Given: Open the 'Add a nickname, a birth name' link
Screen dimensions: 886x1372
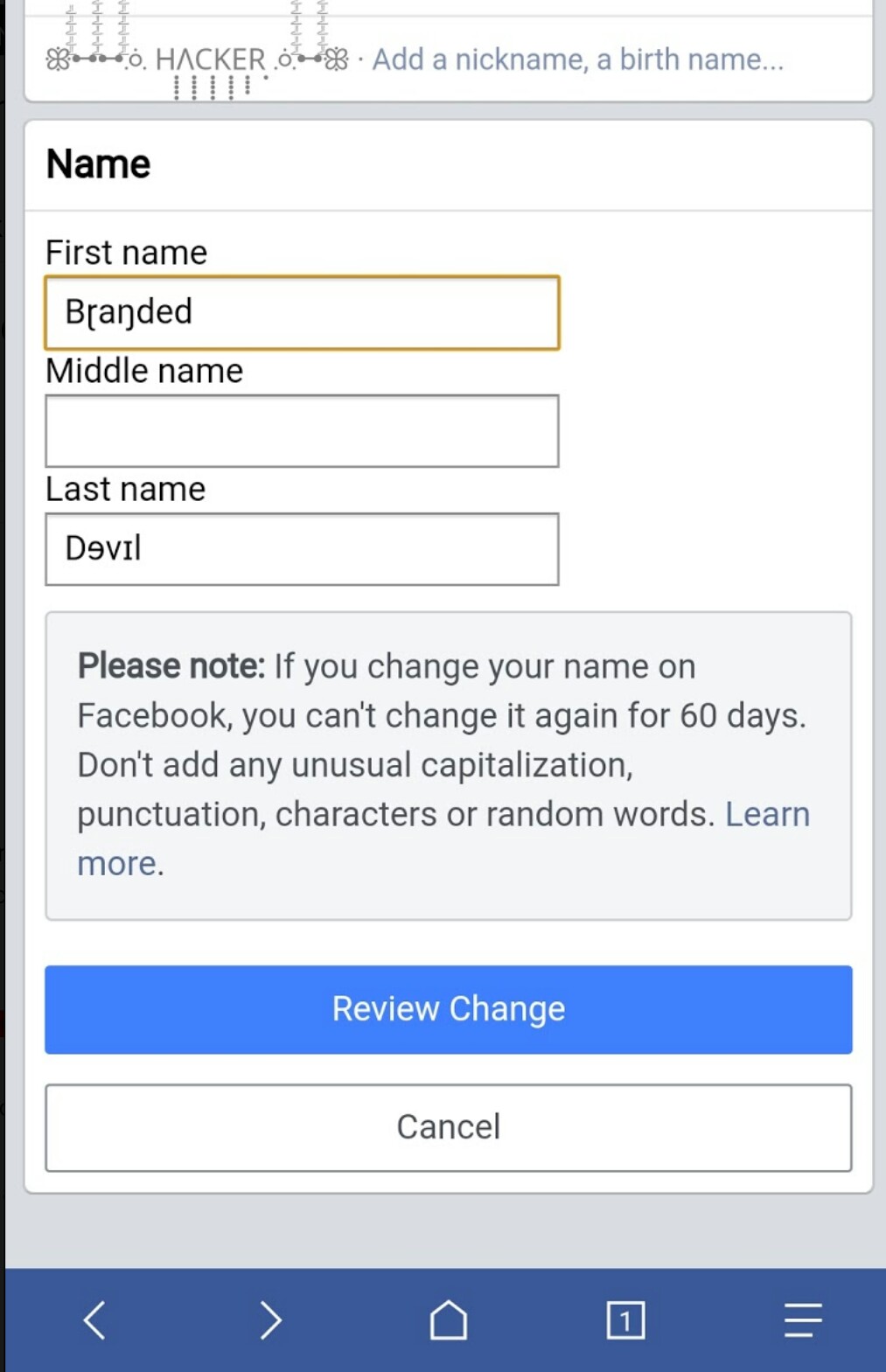Looking at the screenshot, I should tap(577, 59).
